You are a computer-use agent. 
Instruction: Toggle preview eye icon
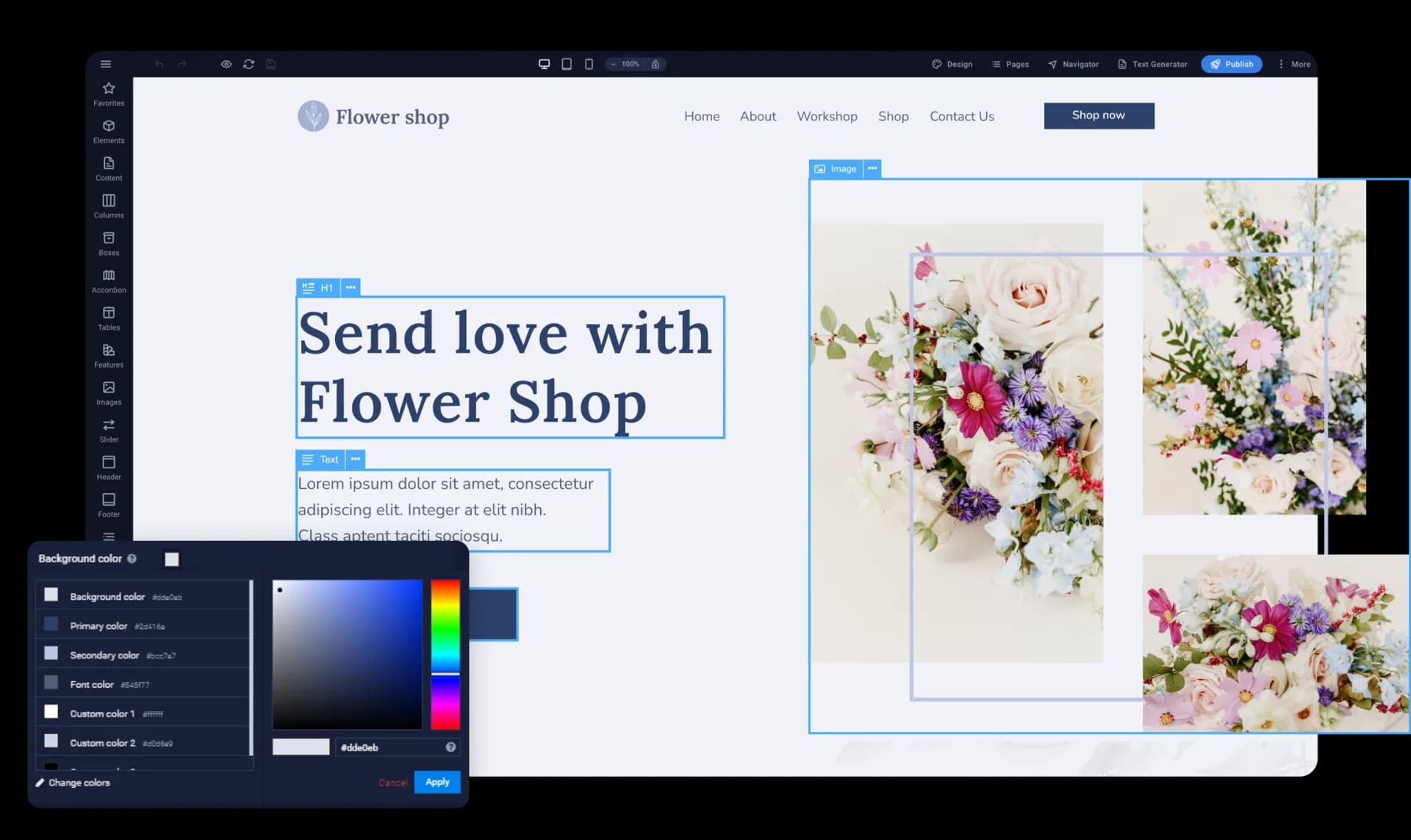click(226, 64)
